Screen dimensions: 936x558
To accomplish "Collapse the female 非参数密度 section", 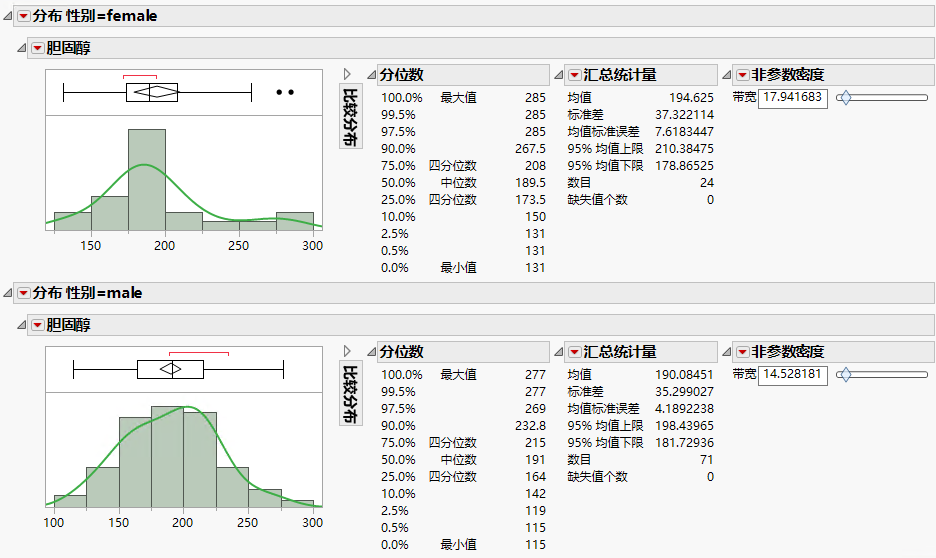I will [726, 75].
